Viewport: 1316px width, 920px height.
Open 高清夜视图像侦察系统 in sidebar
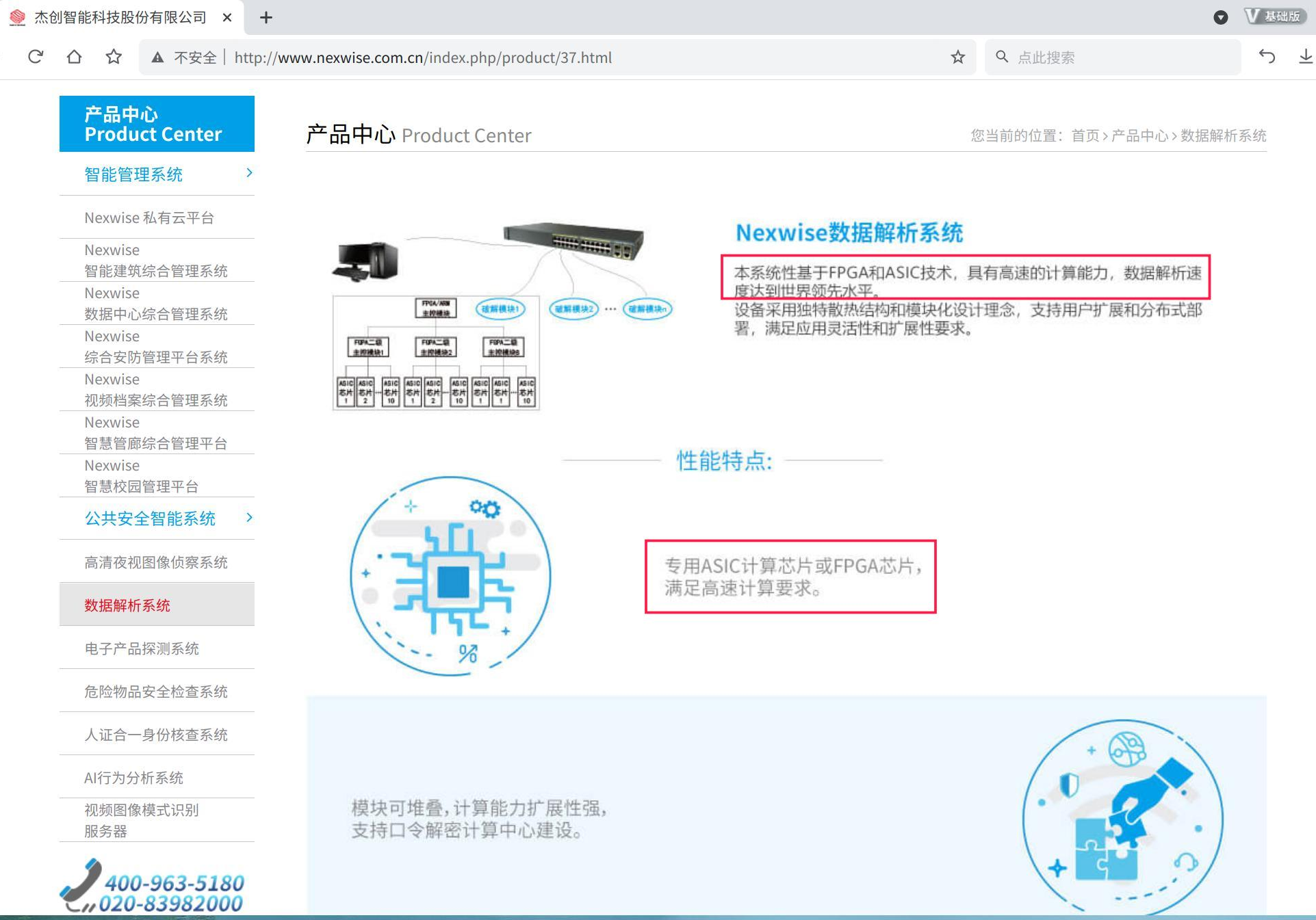pyautogui.click(x=157, y=562)
